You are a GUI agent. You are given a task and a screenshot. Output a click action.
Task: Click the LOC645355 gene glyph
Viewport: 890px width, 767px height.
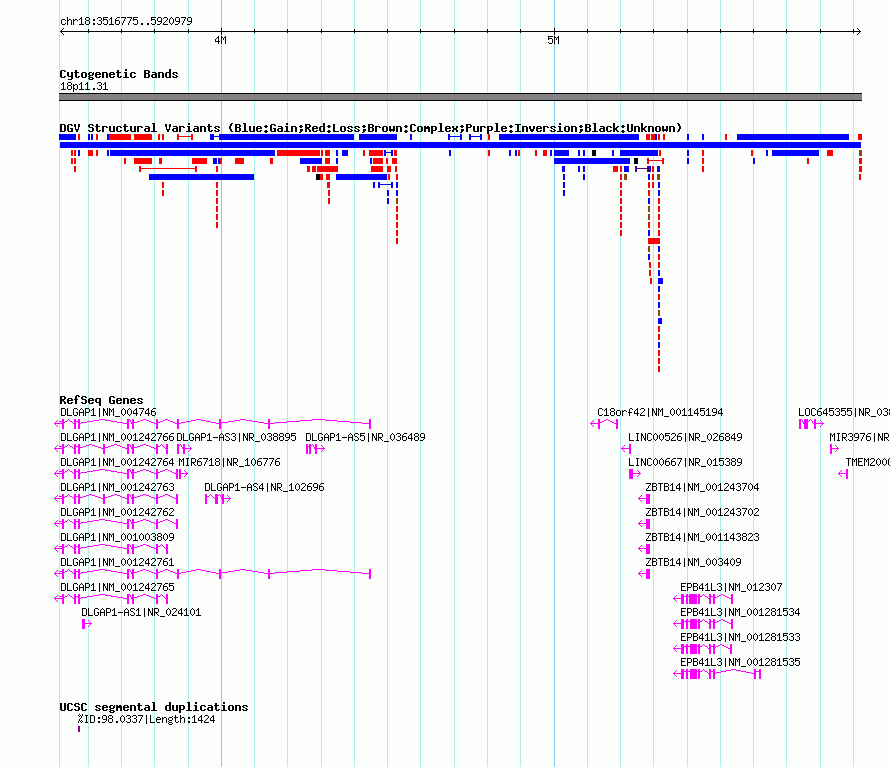click(x=811, y=424)
